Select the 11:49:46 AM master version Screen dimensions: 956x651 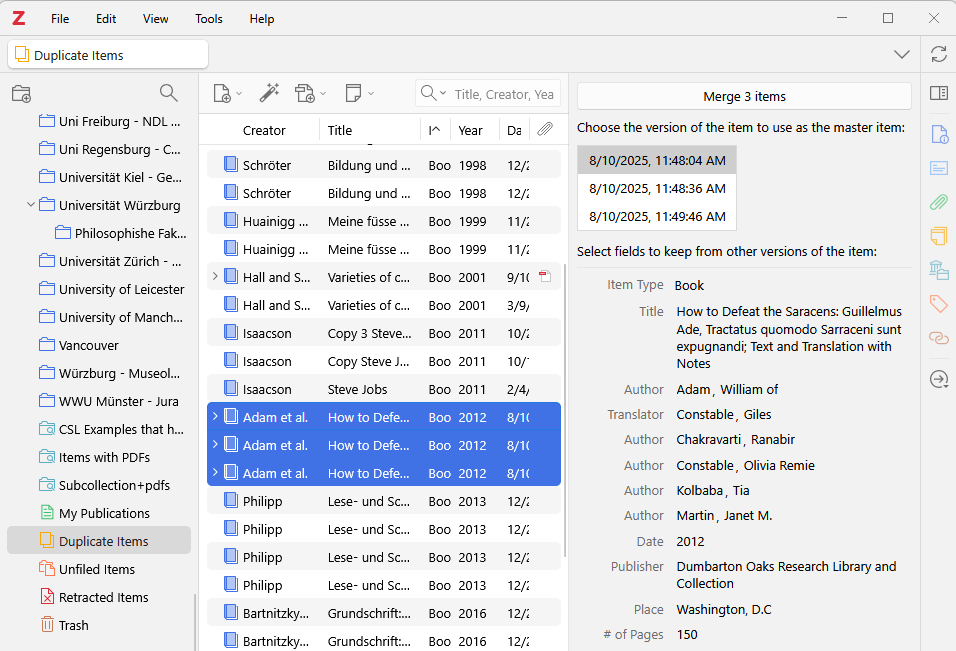coord(657,216)
